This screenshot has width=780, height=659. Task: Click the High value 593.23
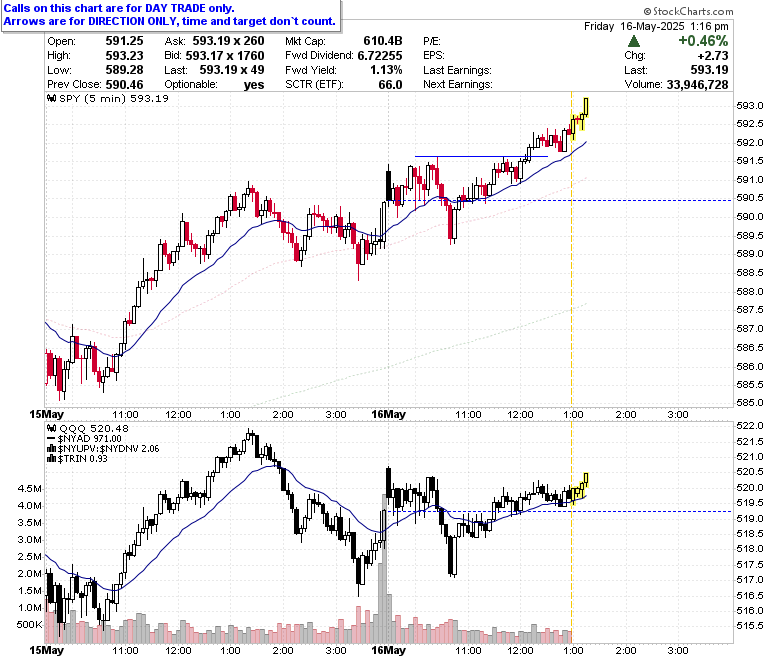coord(124,55)
